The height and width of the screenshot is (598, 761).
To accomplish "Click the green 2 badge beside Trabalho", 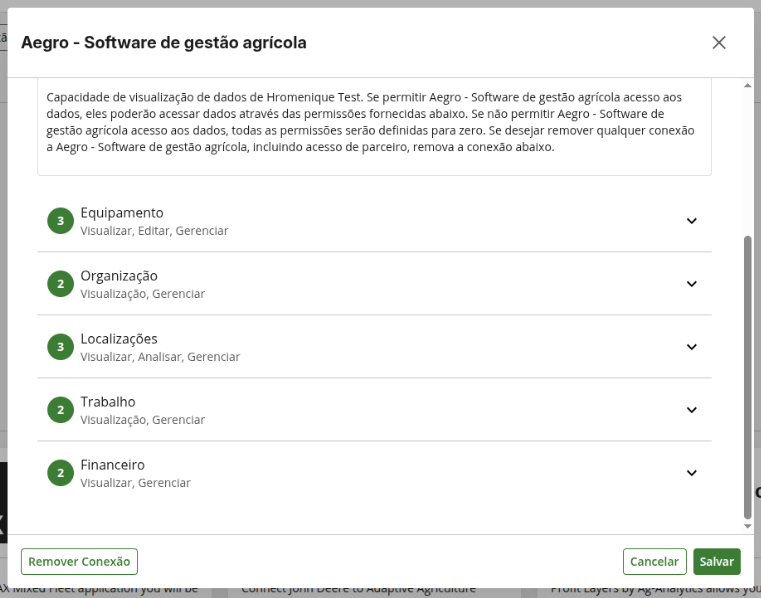I will (61, 410).
